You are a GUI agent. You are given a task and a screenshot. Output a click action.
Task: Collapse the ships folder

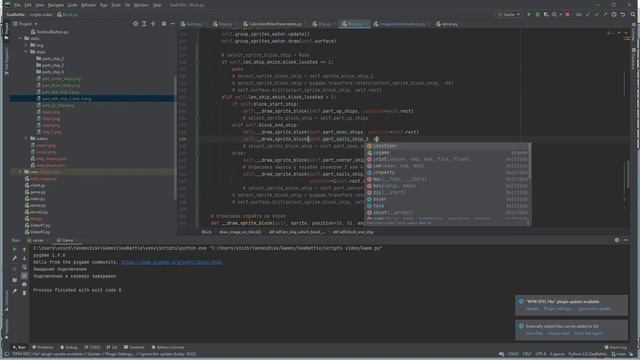click(x=26, y=52)
